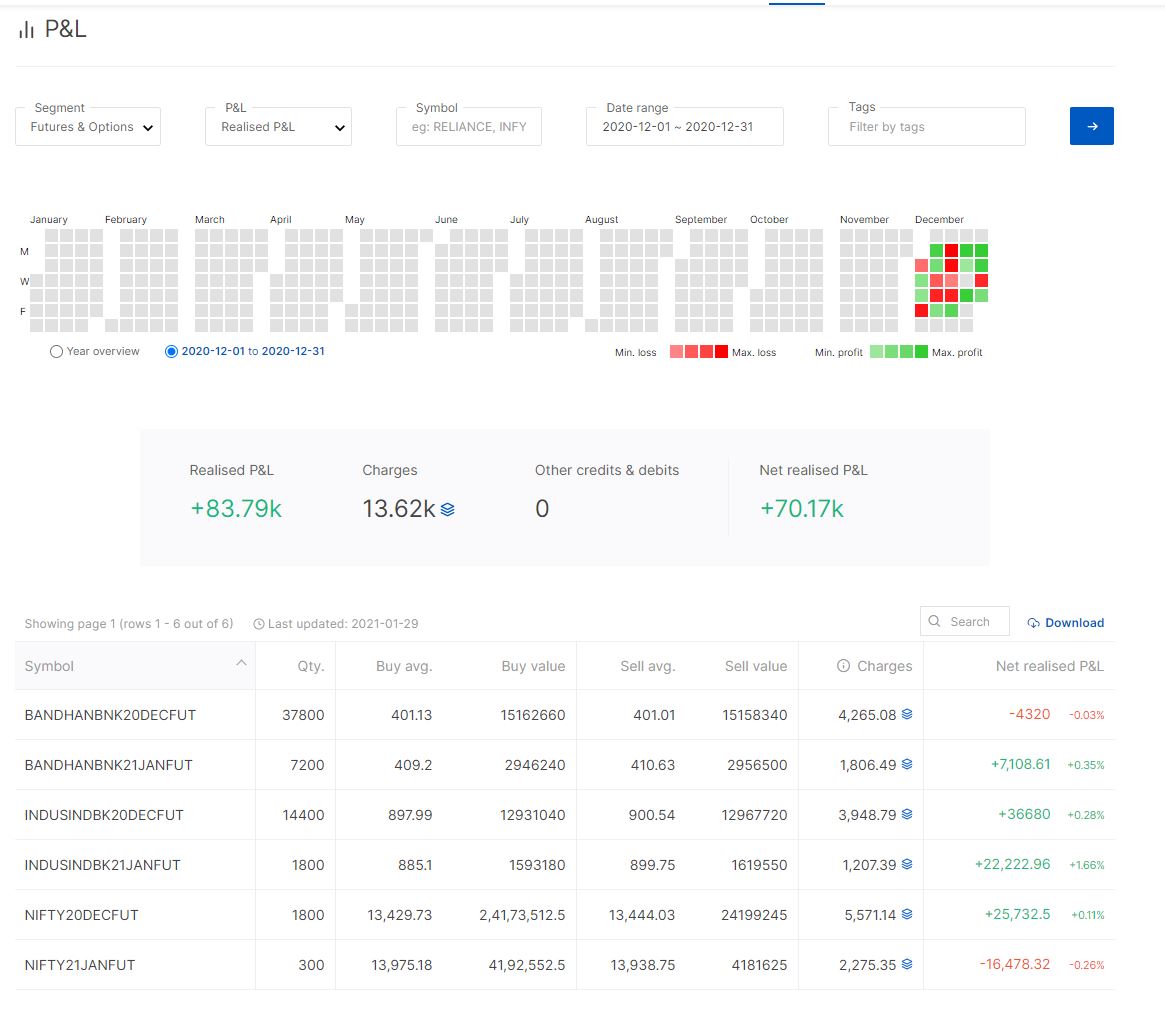Image resolution: width=1165 pixels, height=1017 pixels.
Task: Open charges breakdown for BANDHANBNK21JANFUT
Action: 907,764
